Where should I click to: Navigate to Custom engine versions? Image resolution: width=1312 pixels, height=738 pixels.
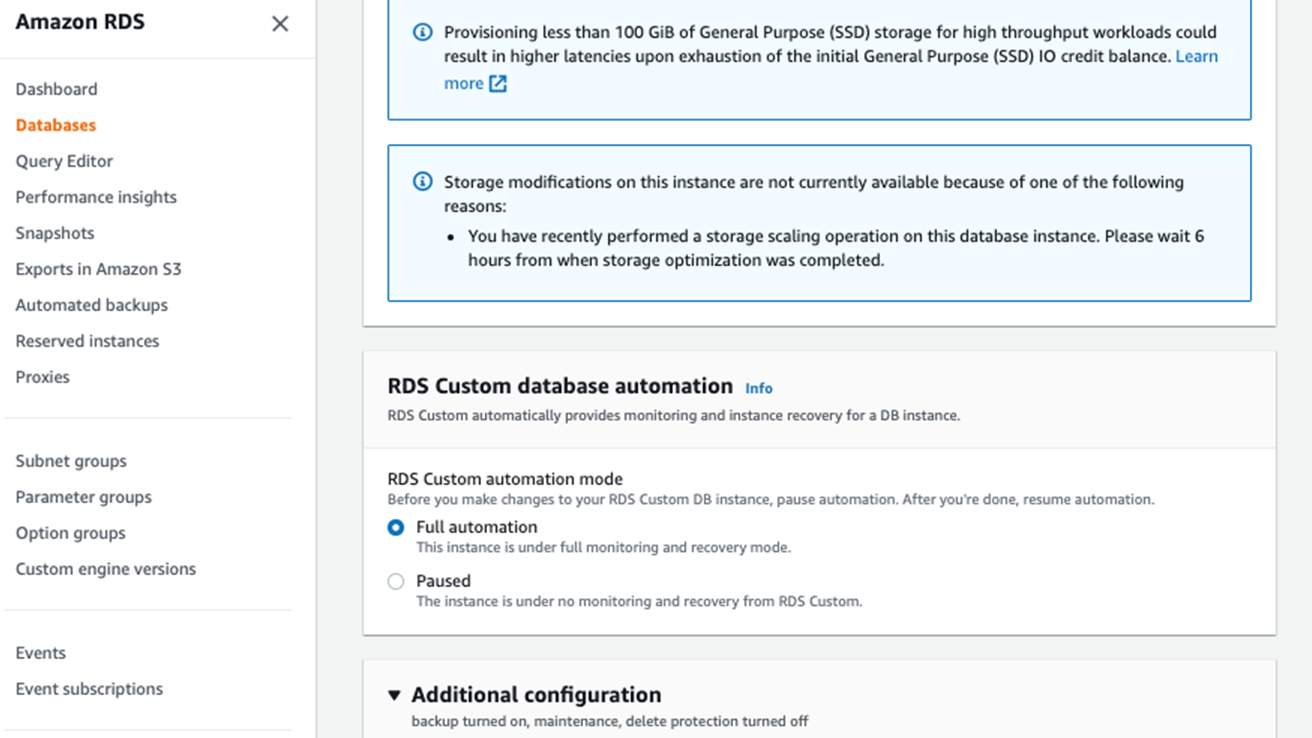click(x=105, y=569)
